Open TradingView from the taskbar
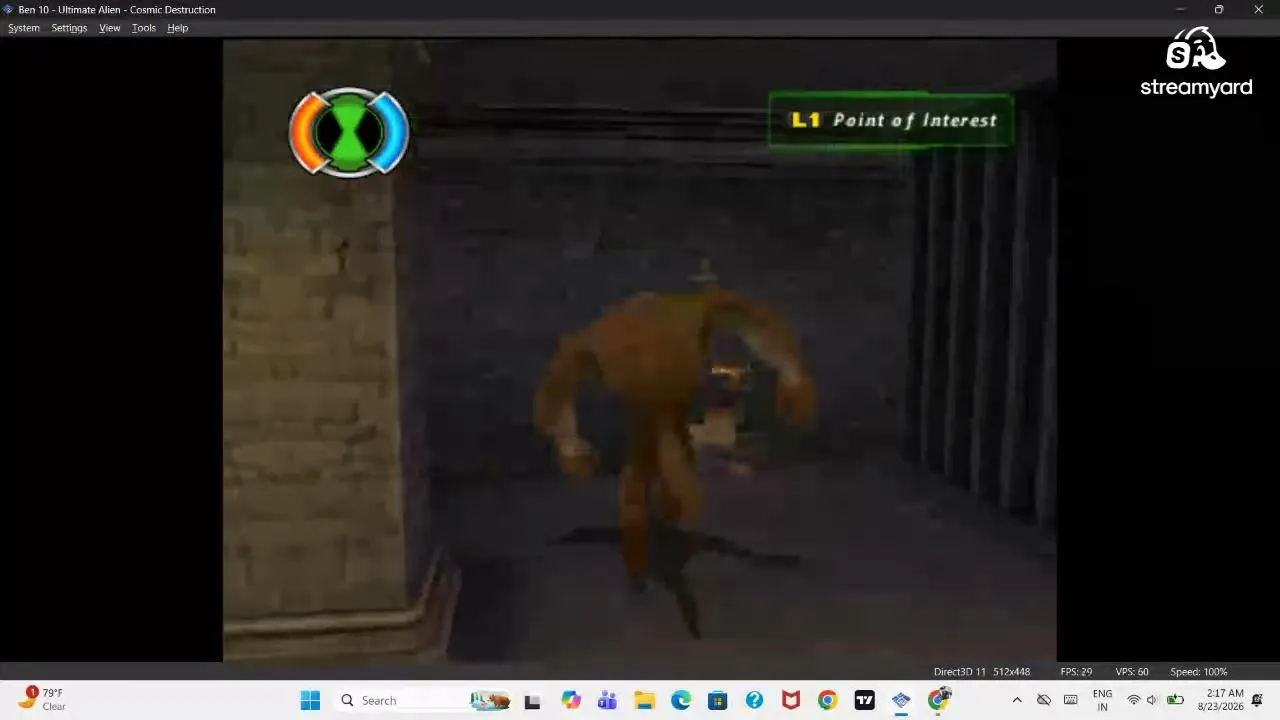 [864, 701]
